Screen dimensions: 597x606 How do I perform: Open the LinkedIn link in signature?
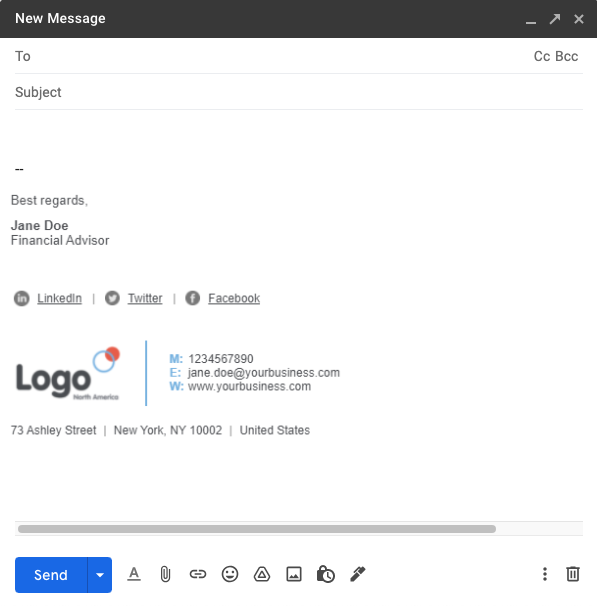[x=60, y=298]
